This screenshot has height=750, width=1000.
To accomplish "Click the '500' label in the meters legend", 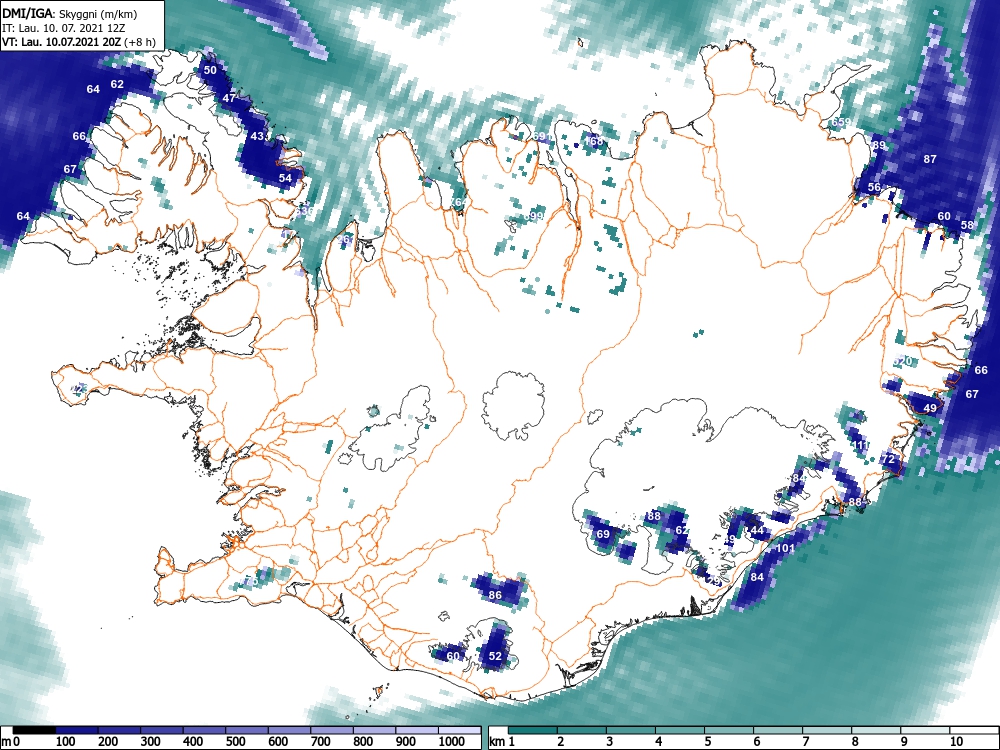I will point(235,742).
